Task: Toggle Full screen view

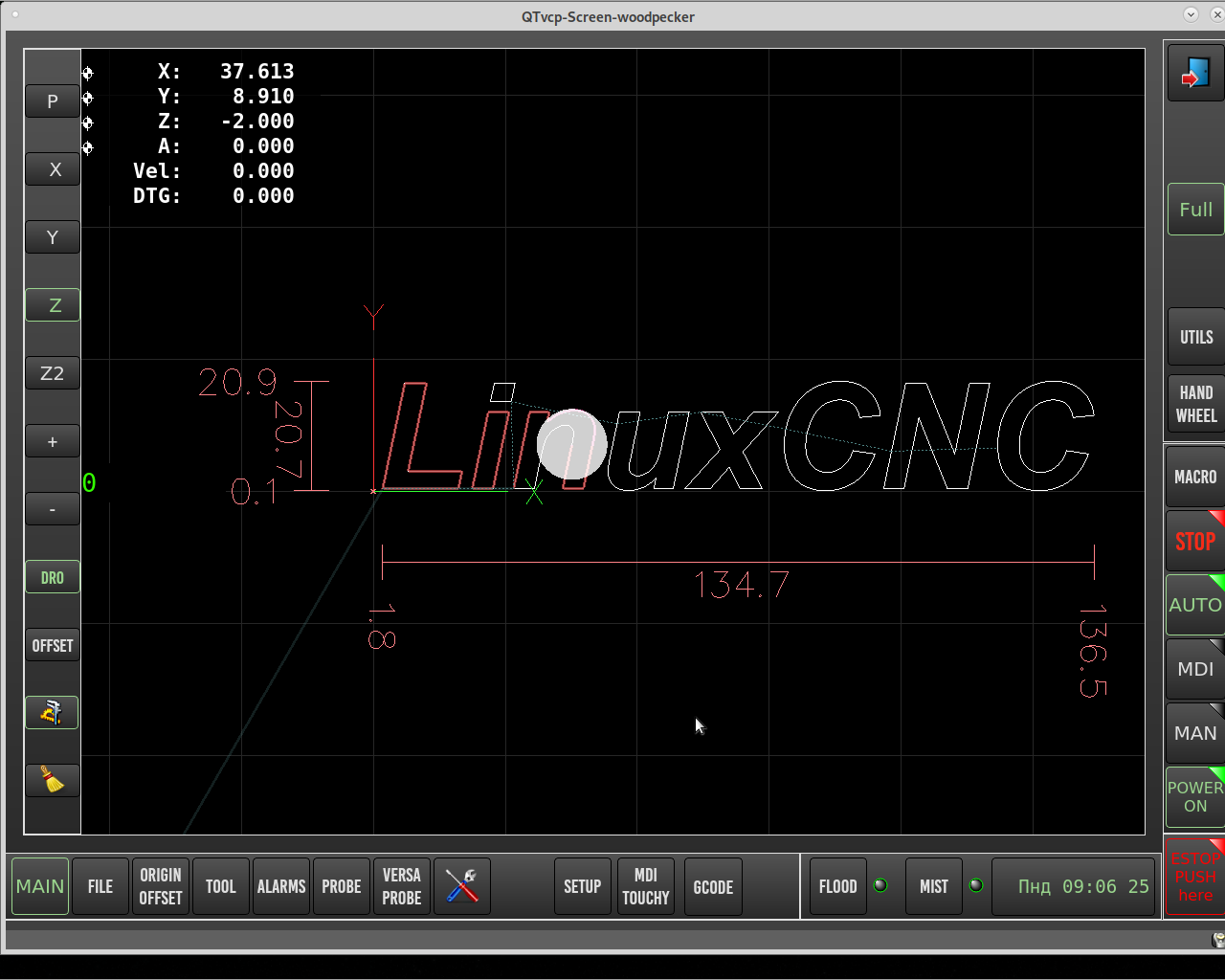Action: [x=1195, y=210]
